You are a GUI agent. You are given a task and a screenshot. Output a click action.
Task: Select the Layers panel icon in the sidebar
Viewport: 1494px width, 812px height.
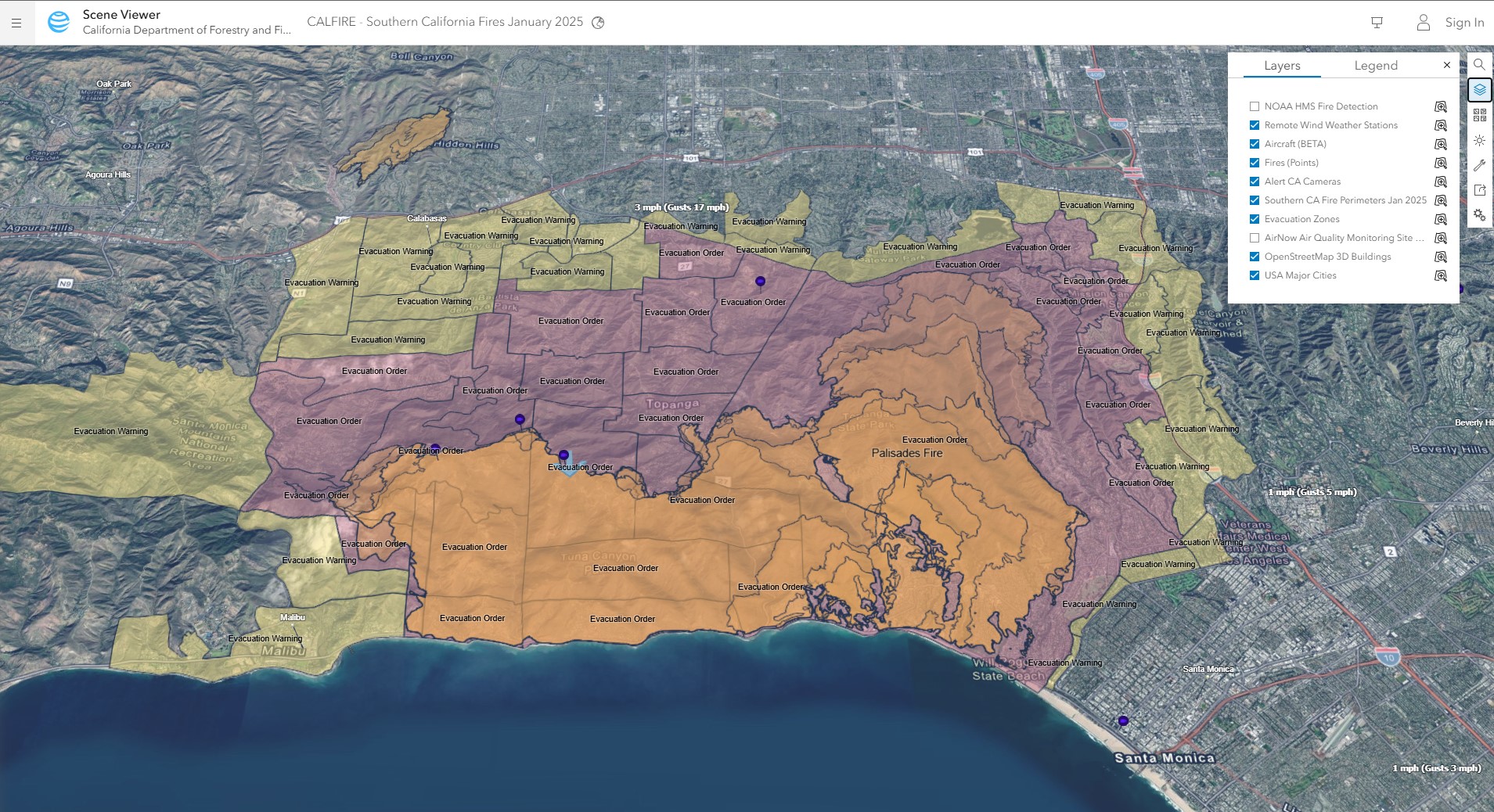pos(1478,89)
